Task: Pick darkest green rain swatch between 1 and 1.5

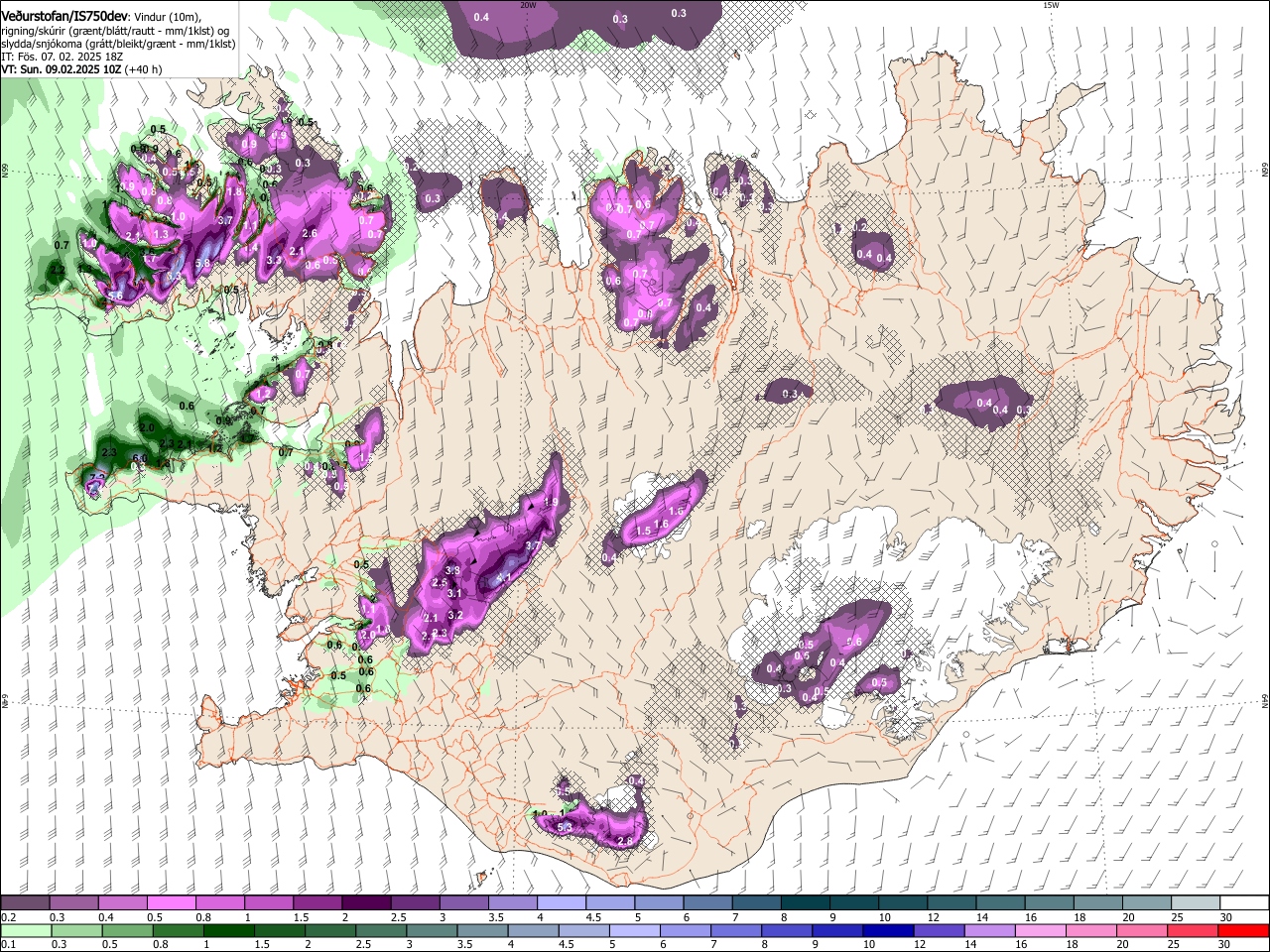Action: click(x=228, y=931)
